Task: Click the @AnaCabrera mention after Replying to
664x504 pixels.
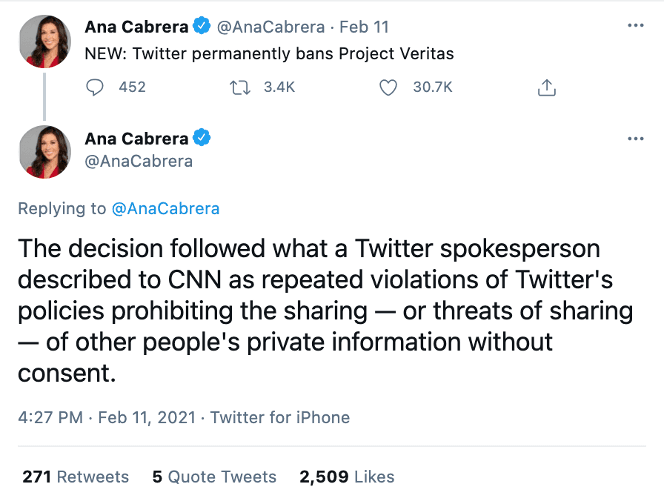Action: [166, 209]
